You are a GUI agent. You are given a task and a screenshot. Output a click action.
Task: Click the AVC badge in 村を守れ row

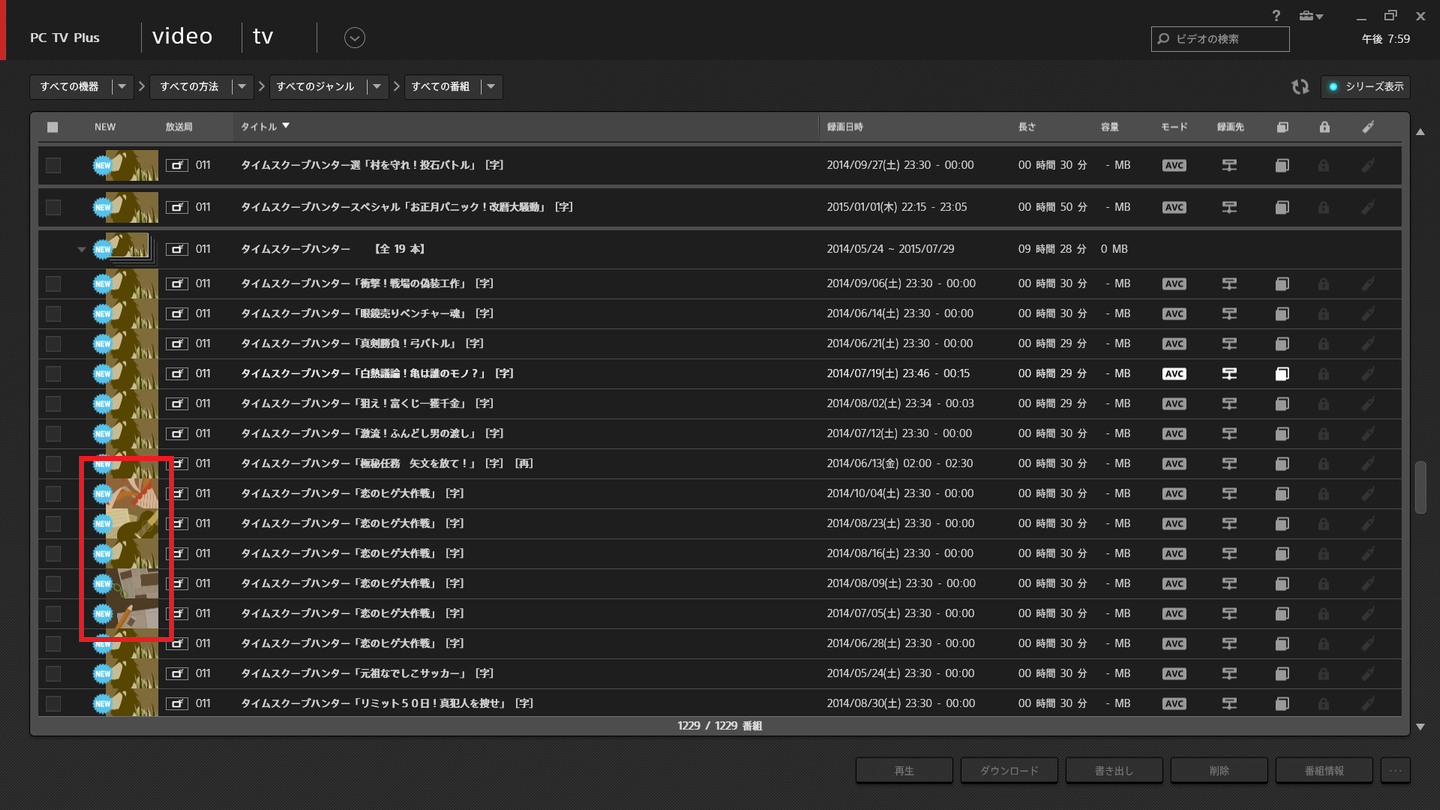pyautogui.click(x=1174, y=165)
